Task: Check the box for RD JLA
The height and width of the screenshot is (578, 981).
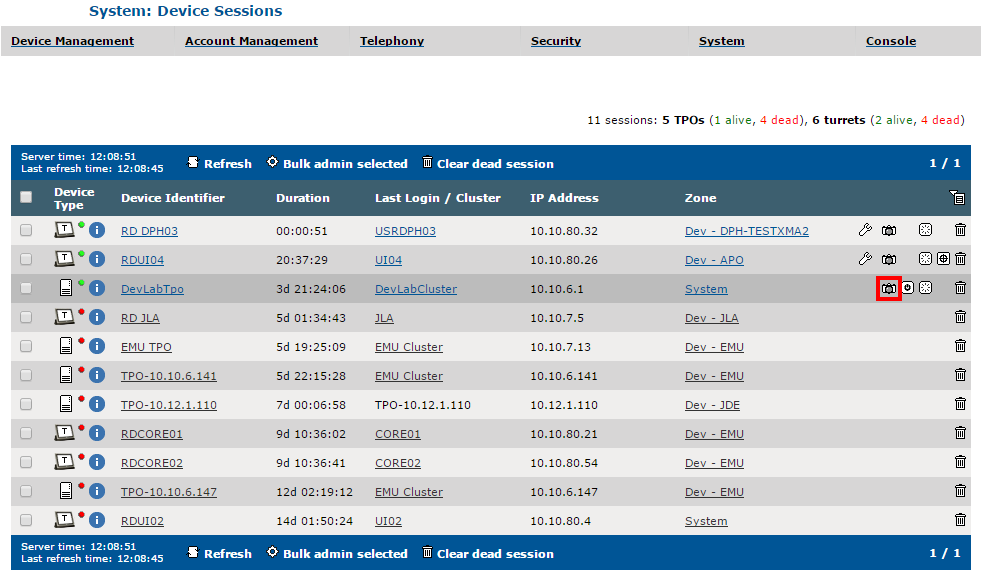Action: [26, 317]
